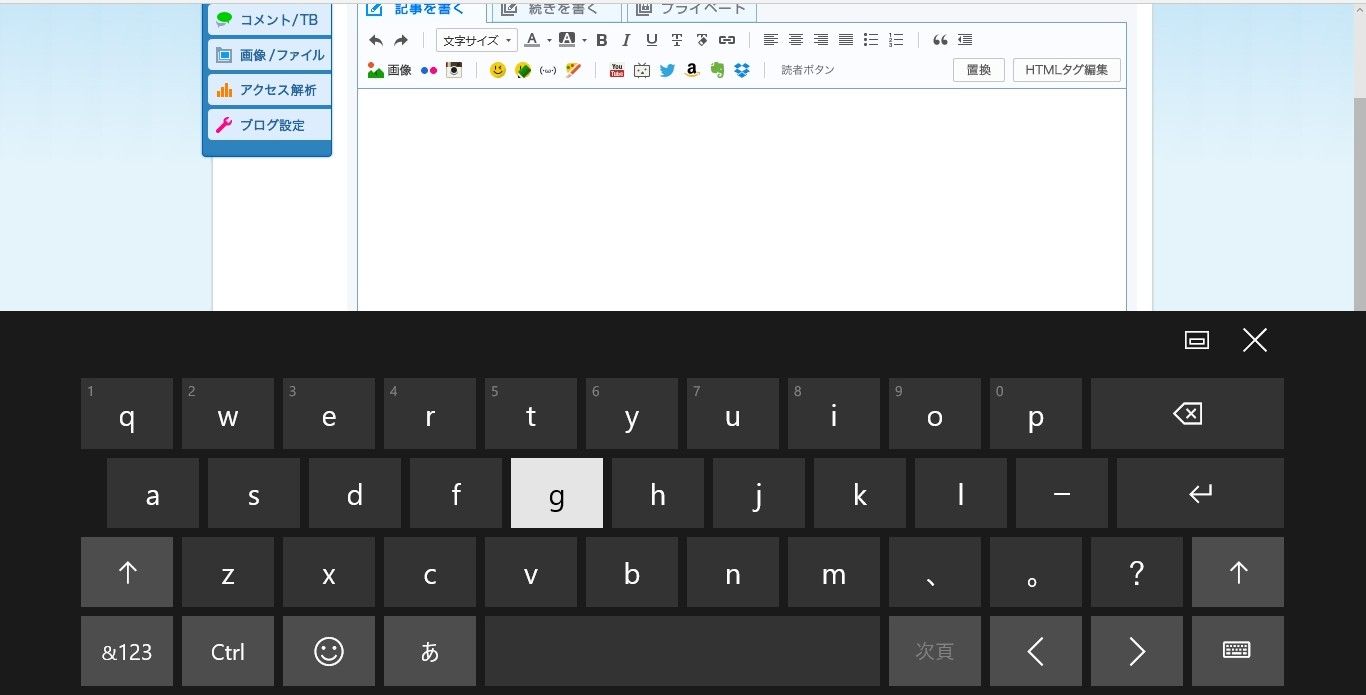This screenshot has width=1366, height=695.
Task: Insert a hyperlink with the chain icon
Action: [x=727, y=40]
